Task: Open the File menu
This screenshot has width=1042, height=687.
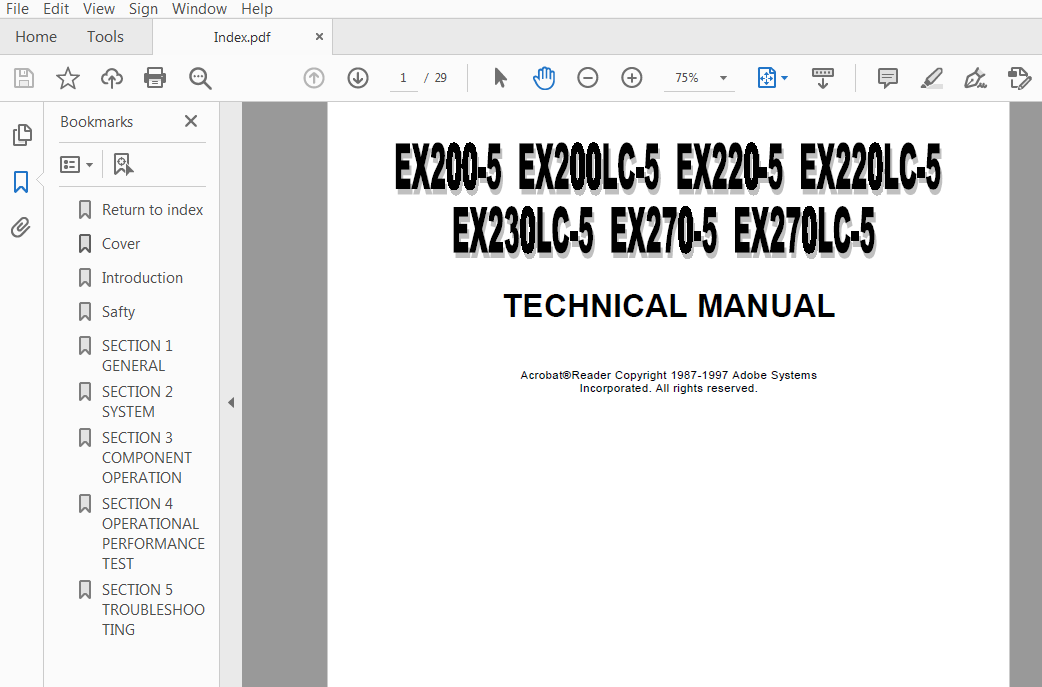Action: point(17,9)
